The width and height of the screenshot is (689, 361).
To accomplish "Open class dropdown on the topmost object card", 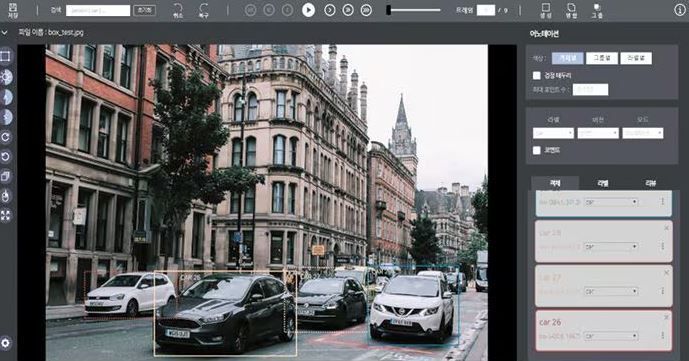I will coord(611,202).
